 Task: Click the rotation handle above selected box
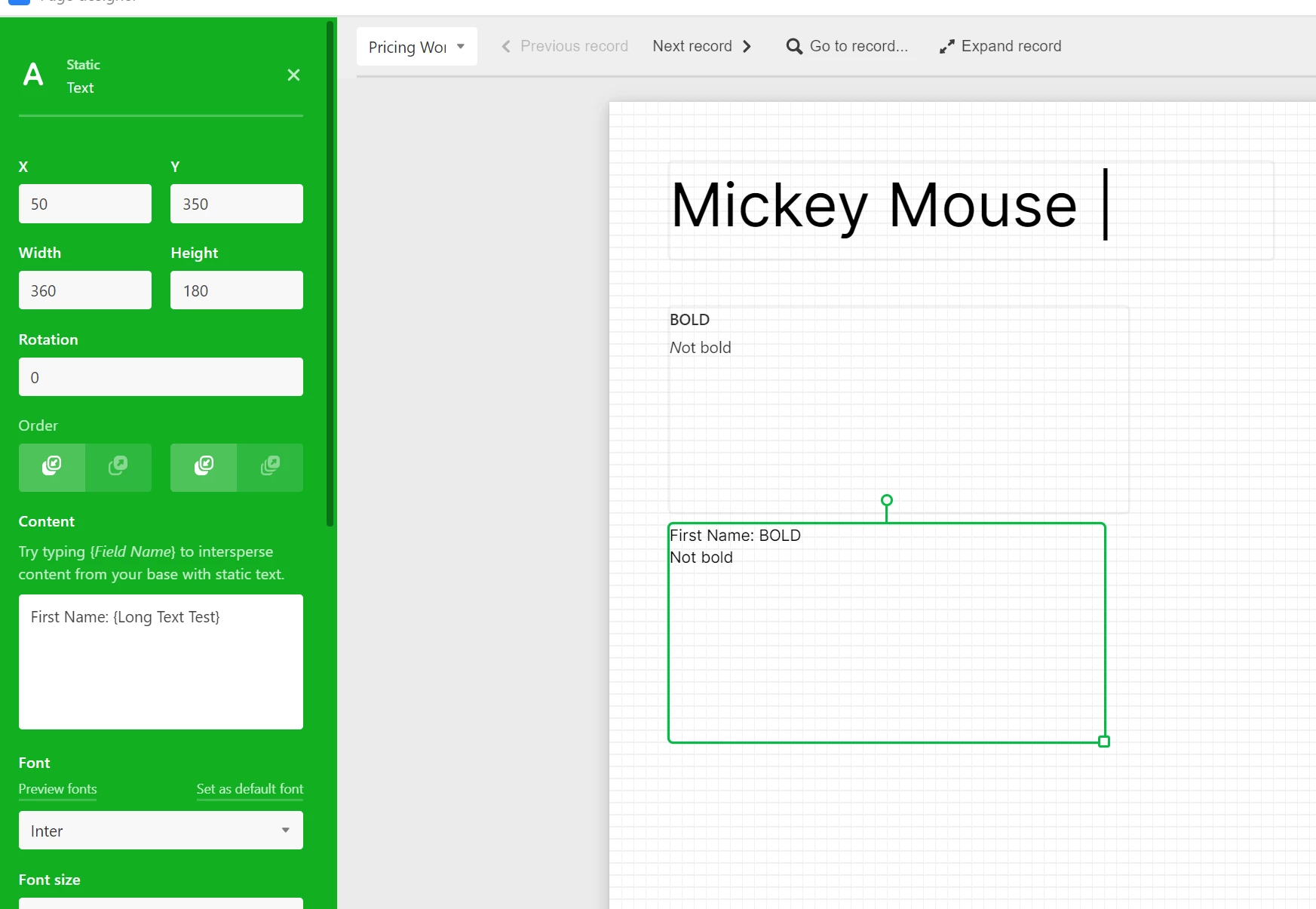point(887,500)
